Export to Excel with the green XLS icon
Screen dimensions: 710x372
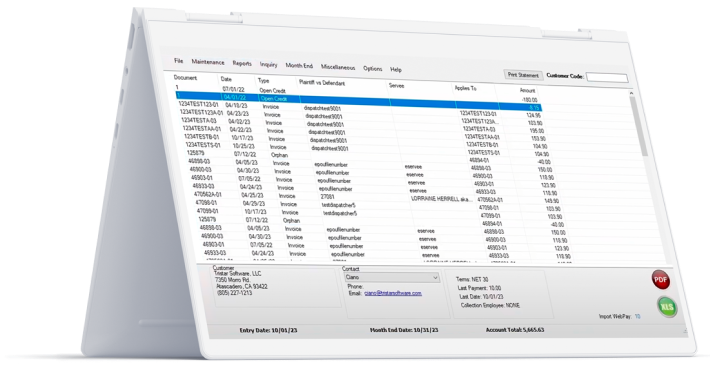pos(667,307)
